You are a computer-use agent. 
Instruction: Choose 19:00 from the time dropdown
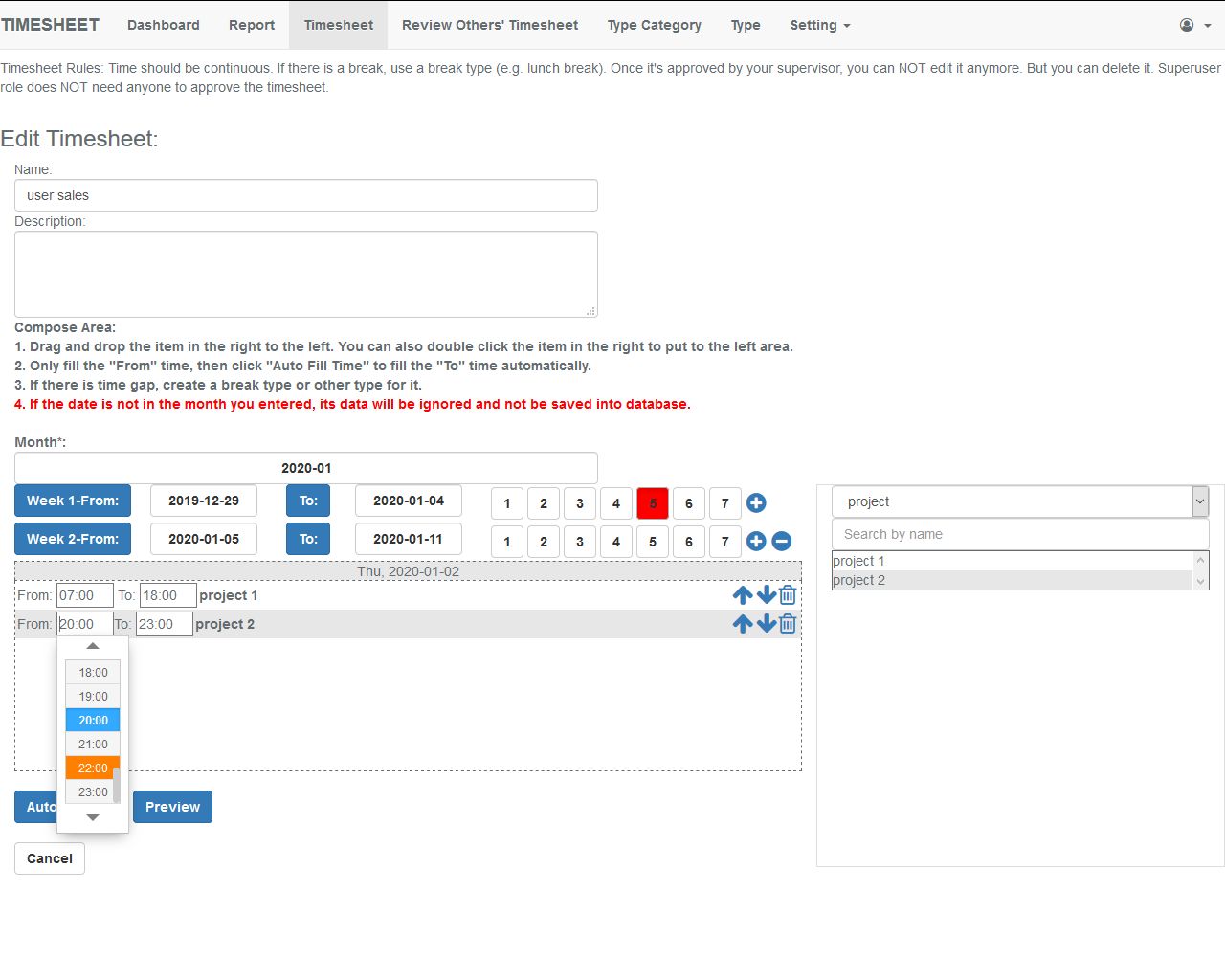click(x=92, y=696)
